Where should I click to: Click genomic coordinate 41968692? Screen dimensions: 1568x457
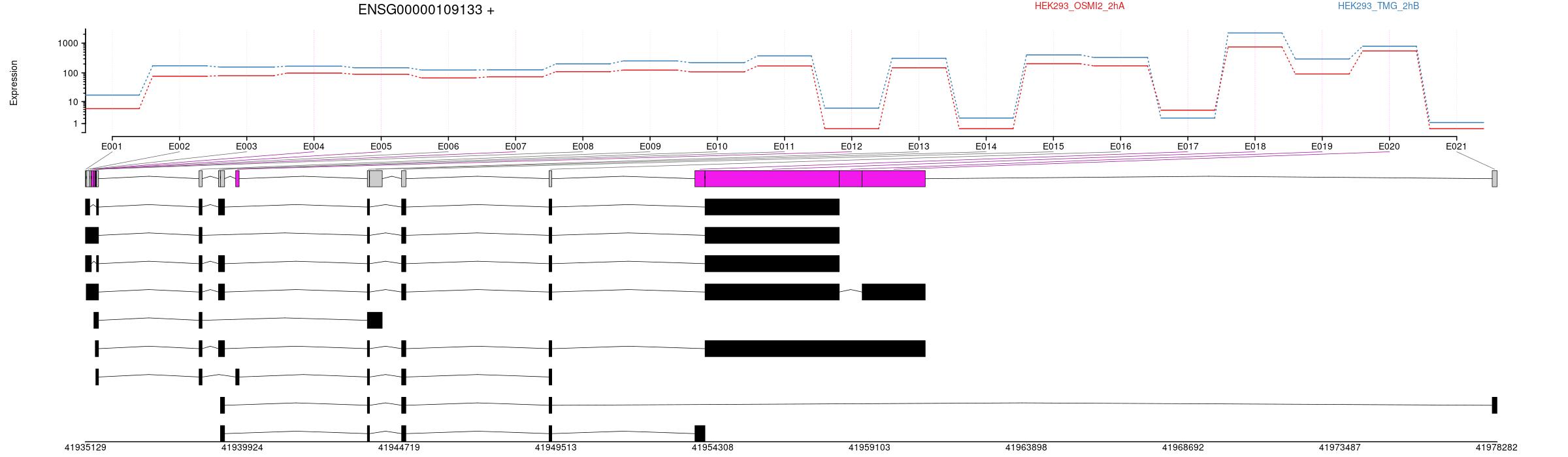point(1183,448)
